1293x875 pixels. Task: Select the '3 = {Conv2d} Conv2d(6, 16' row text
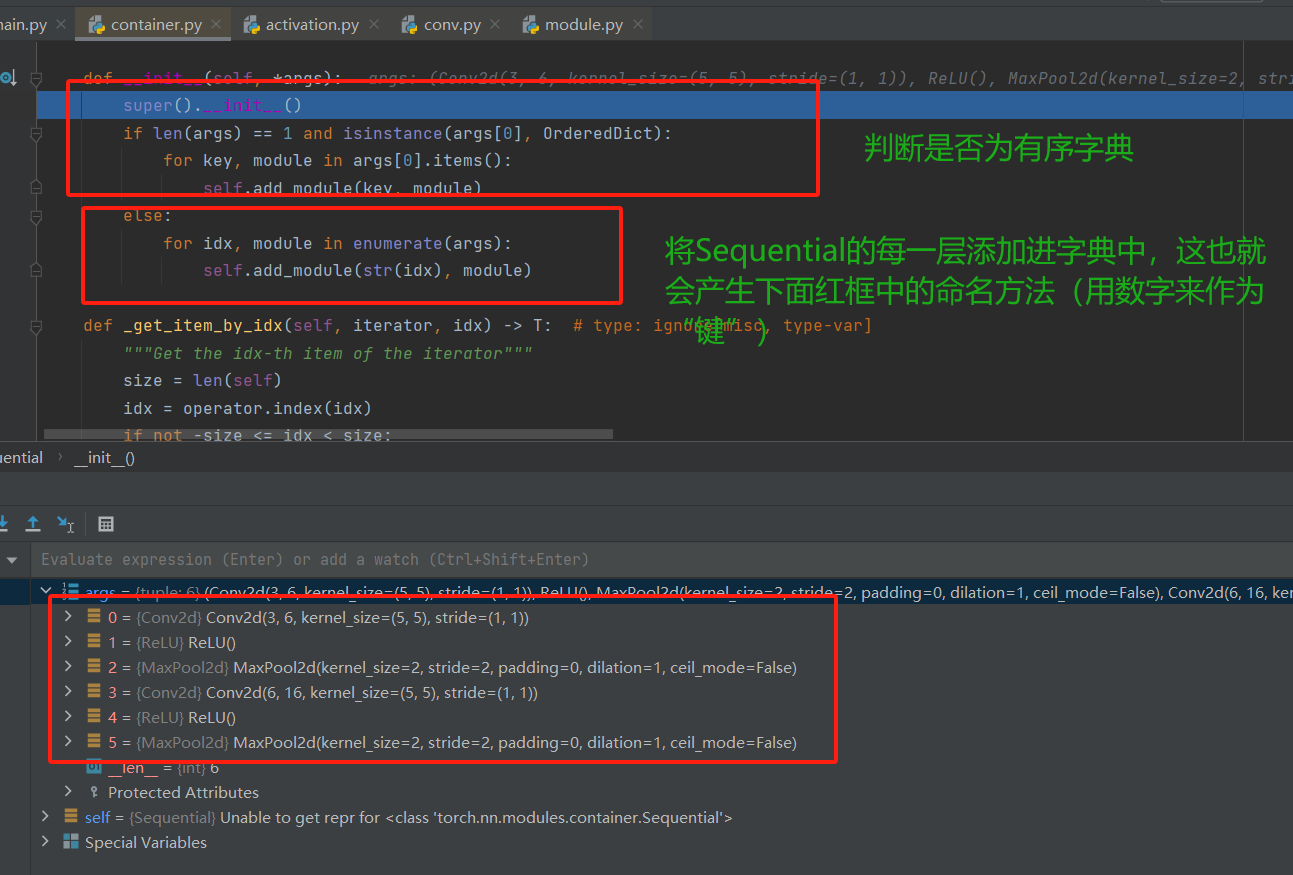coord(323,693)
